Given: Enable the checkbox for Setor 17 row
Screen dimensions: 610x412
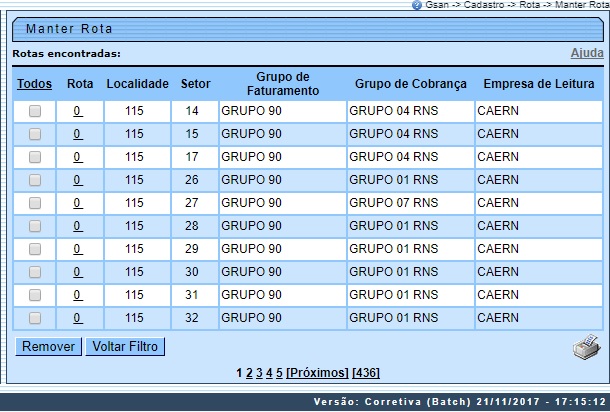Looking at the screenshot, I should [x=35, y=157].
